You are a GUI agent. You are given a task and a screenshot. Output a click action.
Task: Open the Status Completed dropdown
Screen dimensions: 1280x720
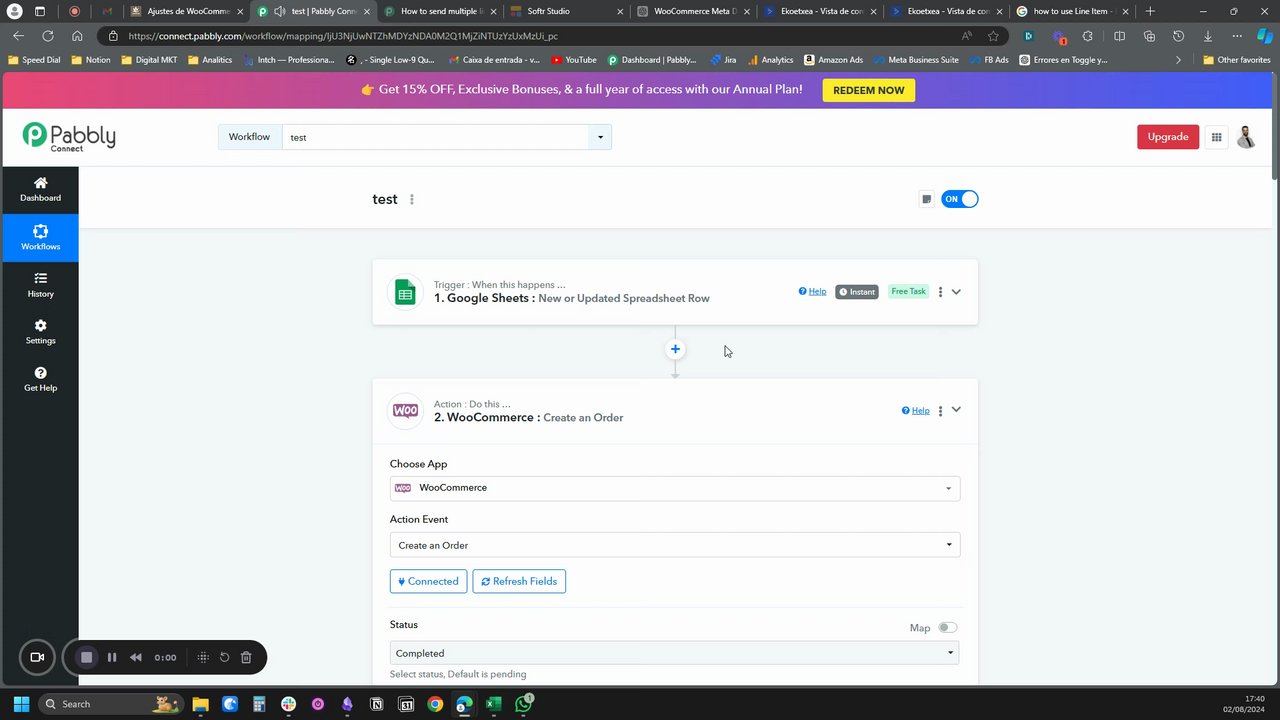click(x=675, y=653)
